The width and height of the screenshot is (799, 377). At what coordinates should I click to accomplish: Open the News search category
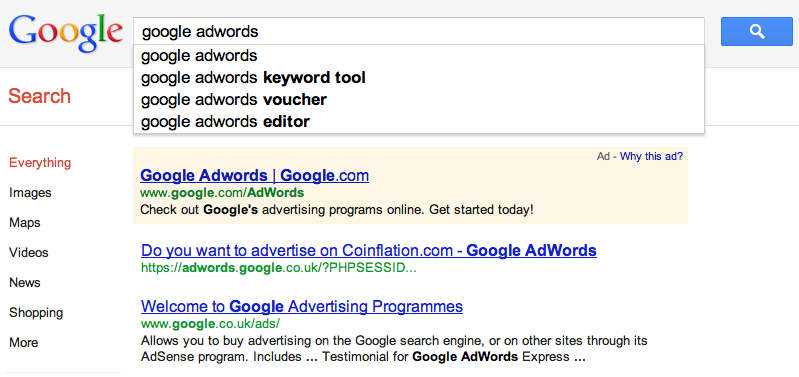point(24,282)
